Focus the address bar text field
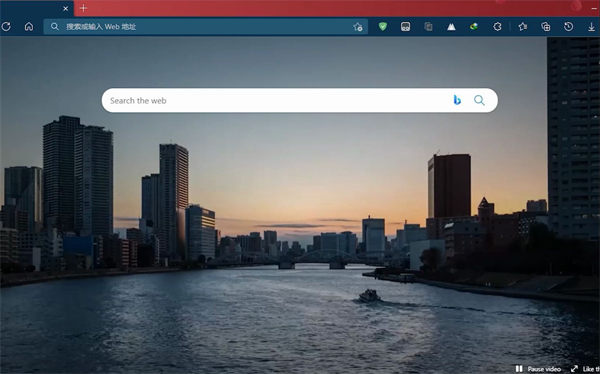The image size is (600, 374). click(206, 26)
